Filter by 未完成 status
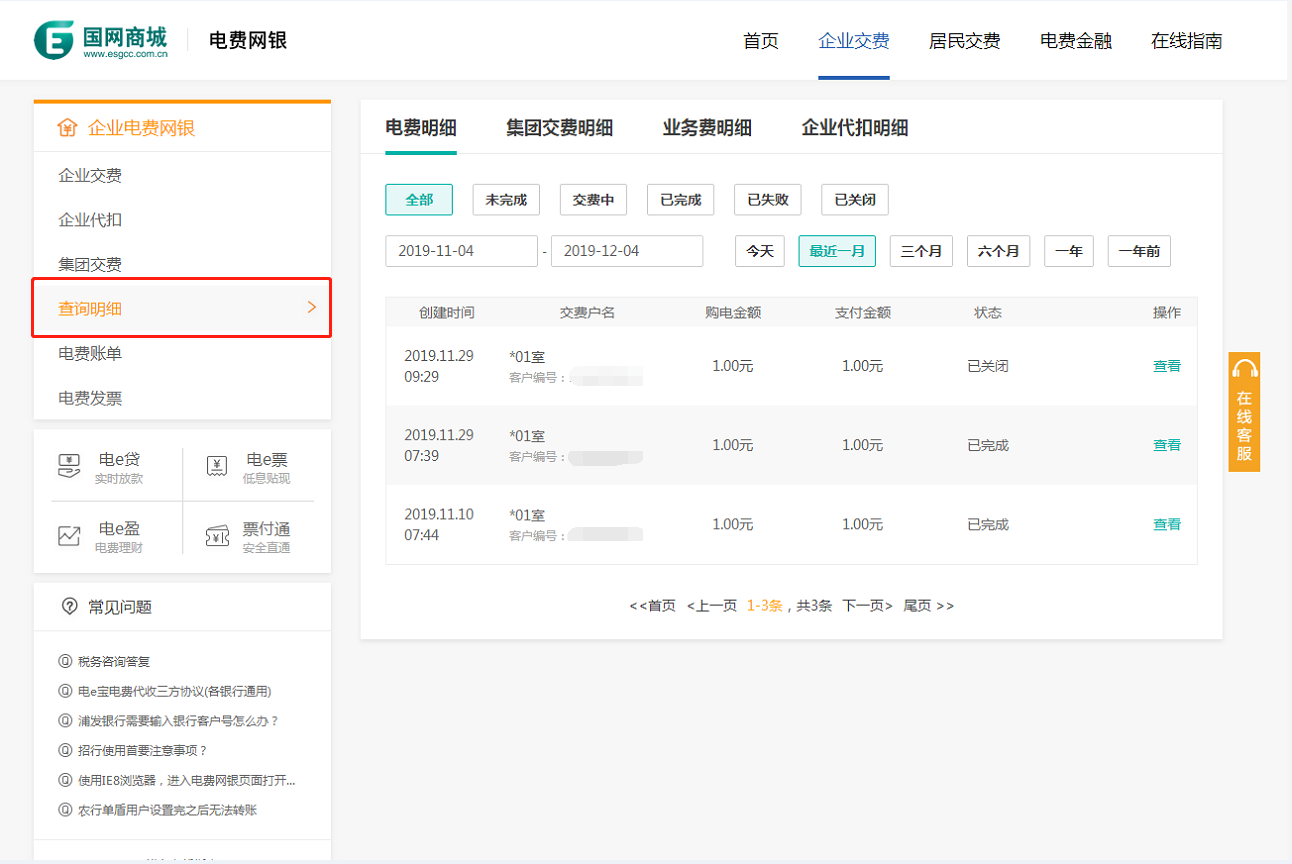This screenshot has height=864, width=1292. (506, 200)
